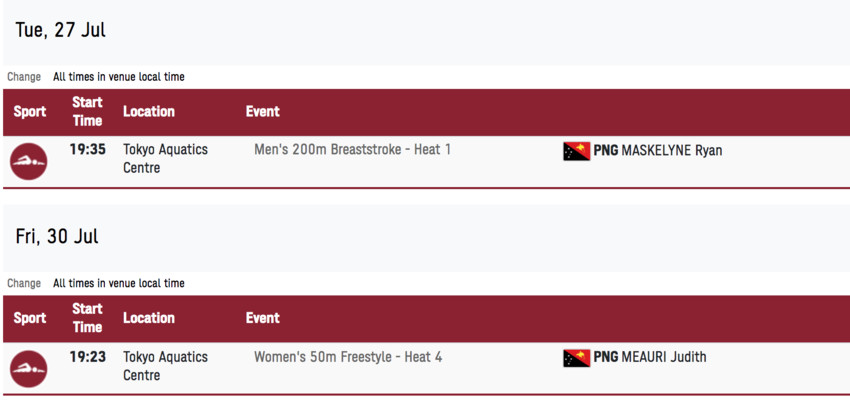Viewport: 850px width, 414px height.
Task: Click the PNG flag beside MASKELYNE Ryan
Action: coord(577,151)
